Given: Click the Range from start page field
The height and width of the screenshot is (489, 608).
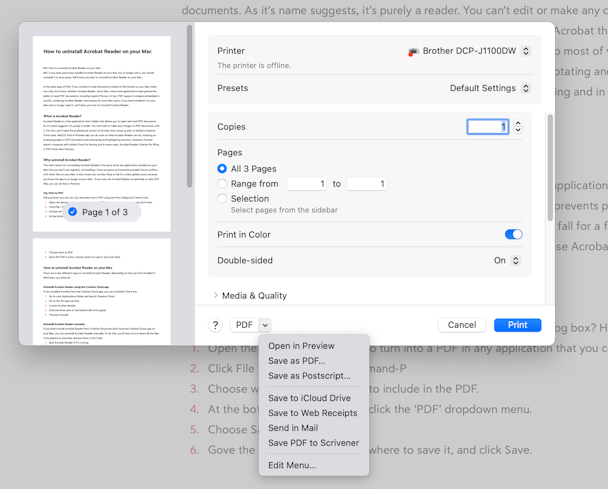Looking at the screenshot, I should (x=307, y=184).
